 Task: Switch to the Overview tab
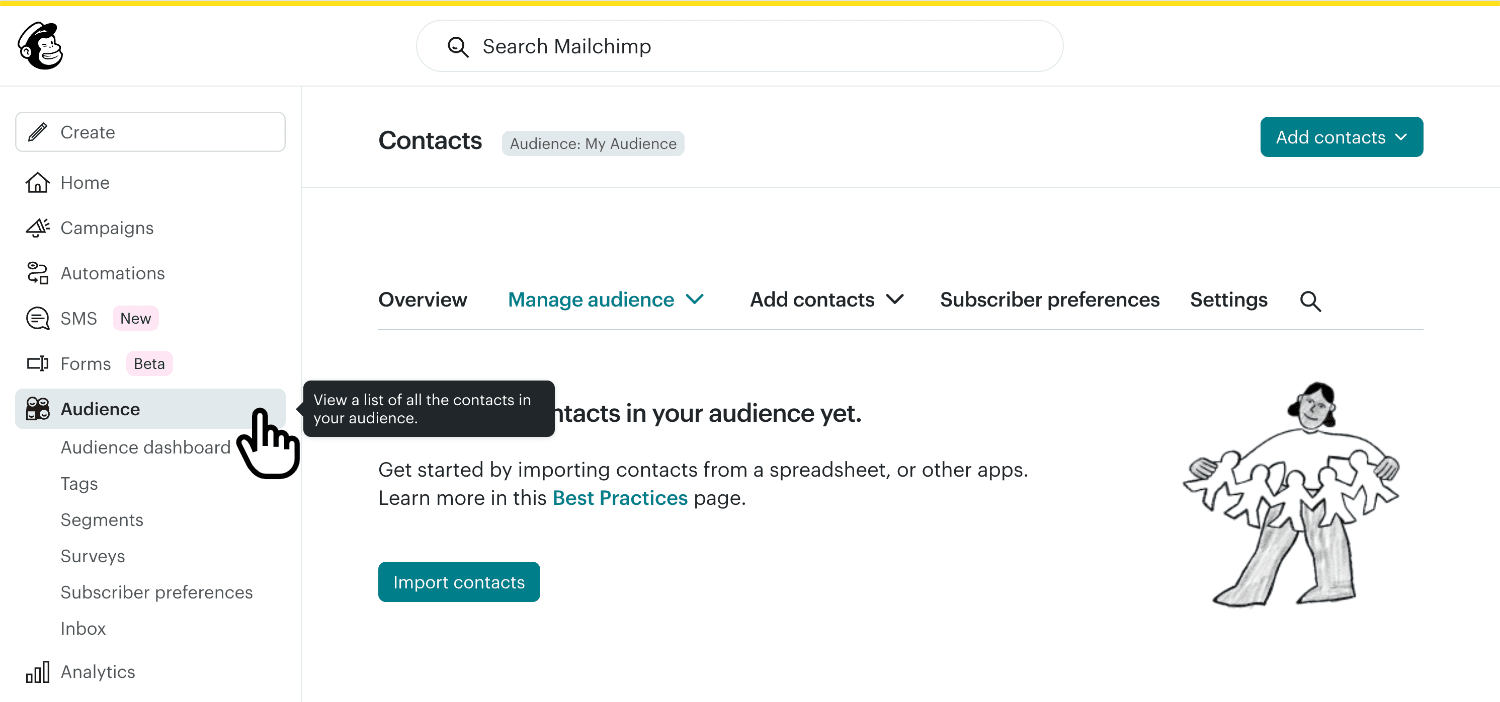coord(423,300)
